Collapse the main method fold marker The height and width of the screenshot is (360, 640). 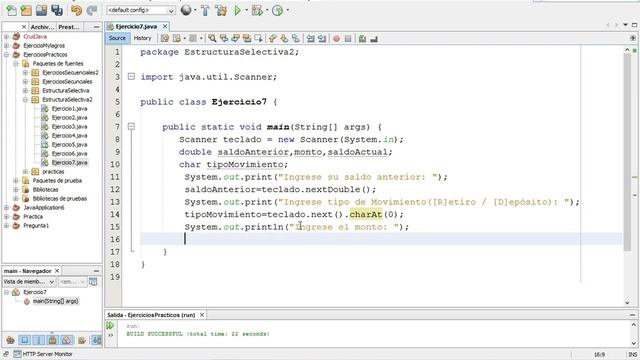pyautogui.click(x=131, y=127)
